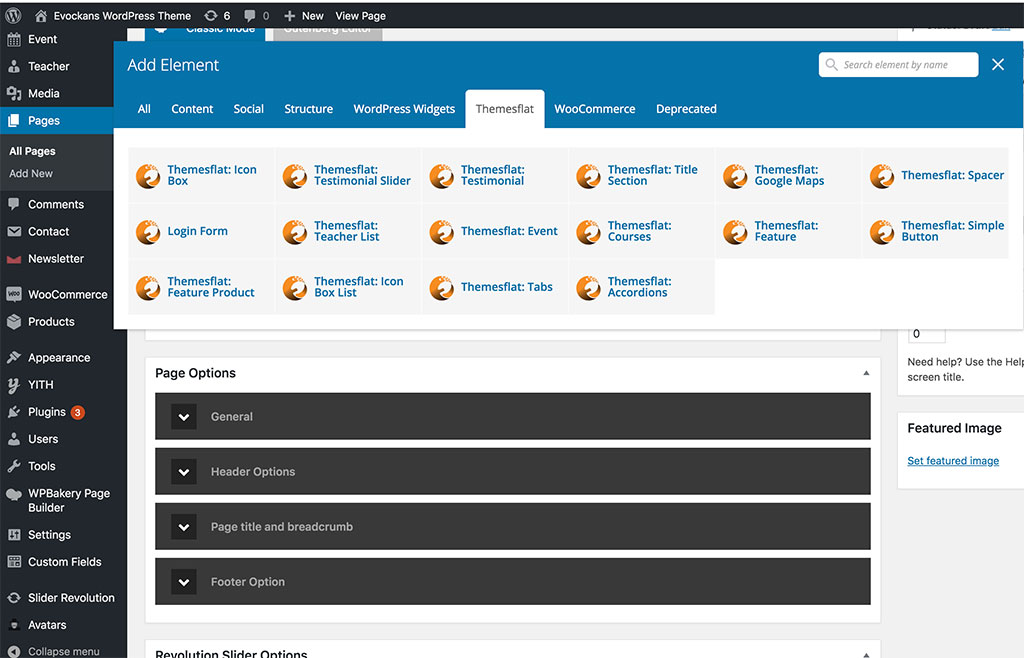Viewport: 1024px width, 658px height.
Task: Open the Users icon in sidebar
Action: pos(14,439)
